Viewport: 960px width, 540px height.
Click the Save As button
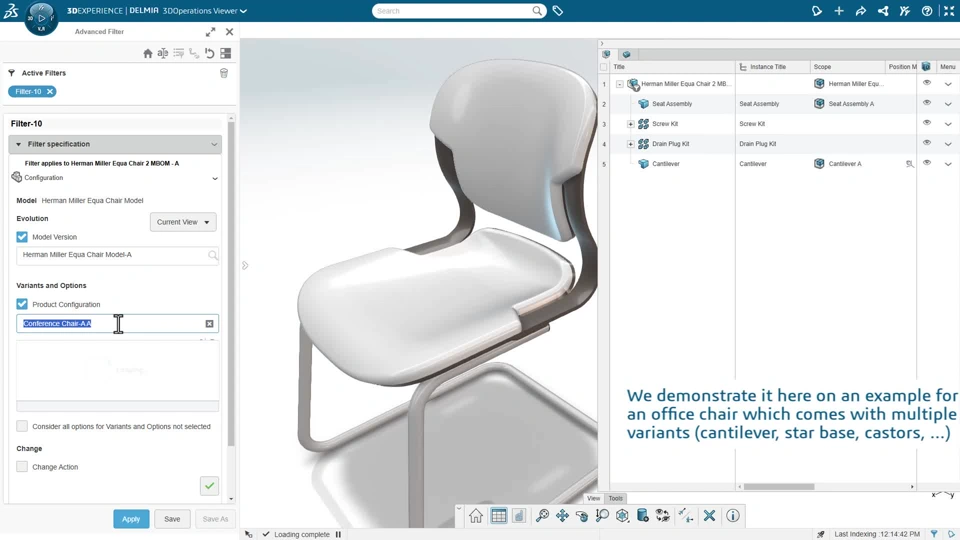tap(215, 519)
